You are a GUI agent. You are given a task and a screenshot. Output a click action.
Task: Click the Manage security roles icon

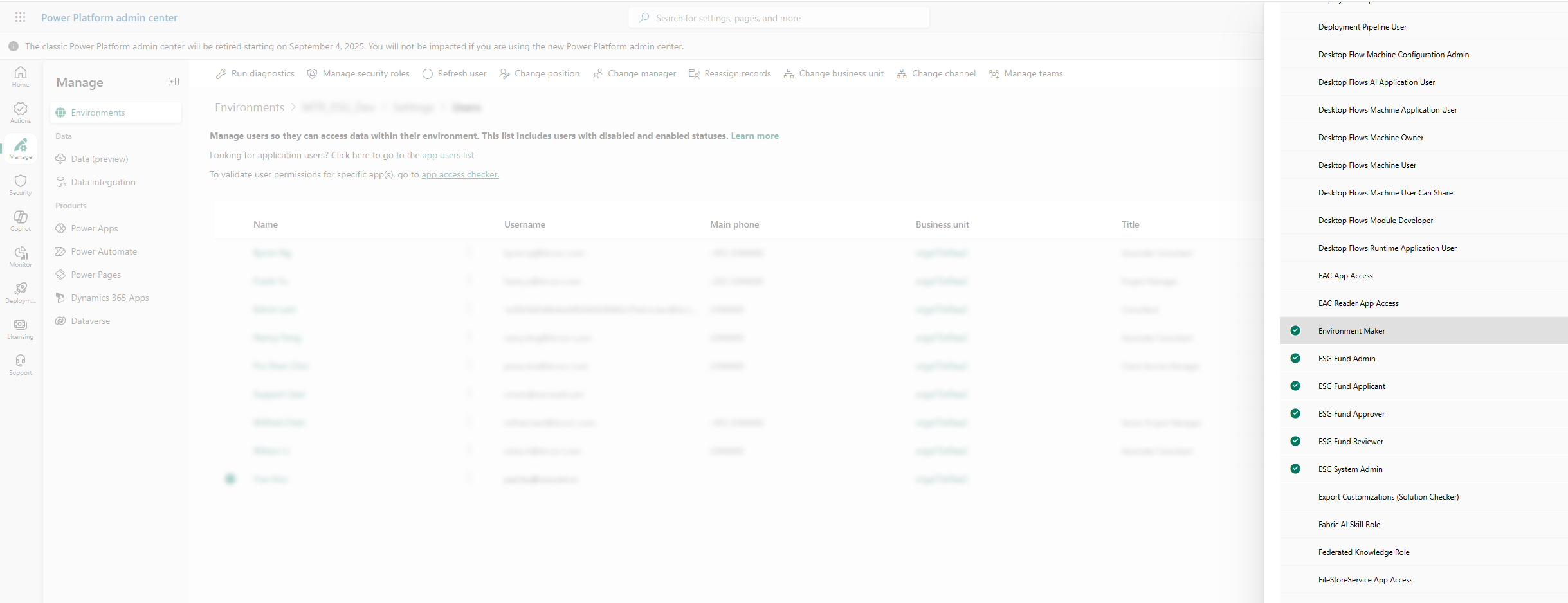tap(312, 74)
